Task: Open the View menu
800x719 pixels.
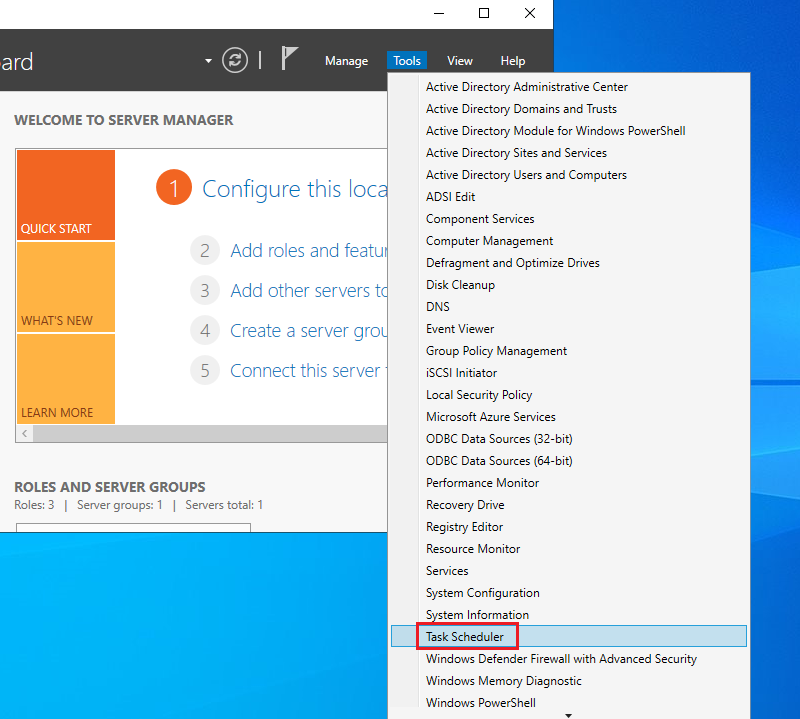Action: 460,61
